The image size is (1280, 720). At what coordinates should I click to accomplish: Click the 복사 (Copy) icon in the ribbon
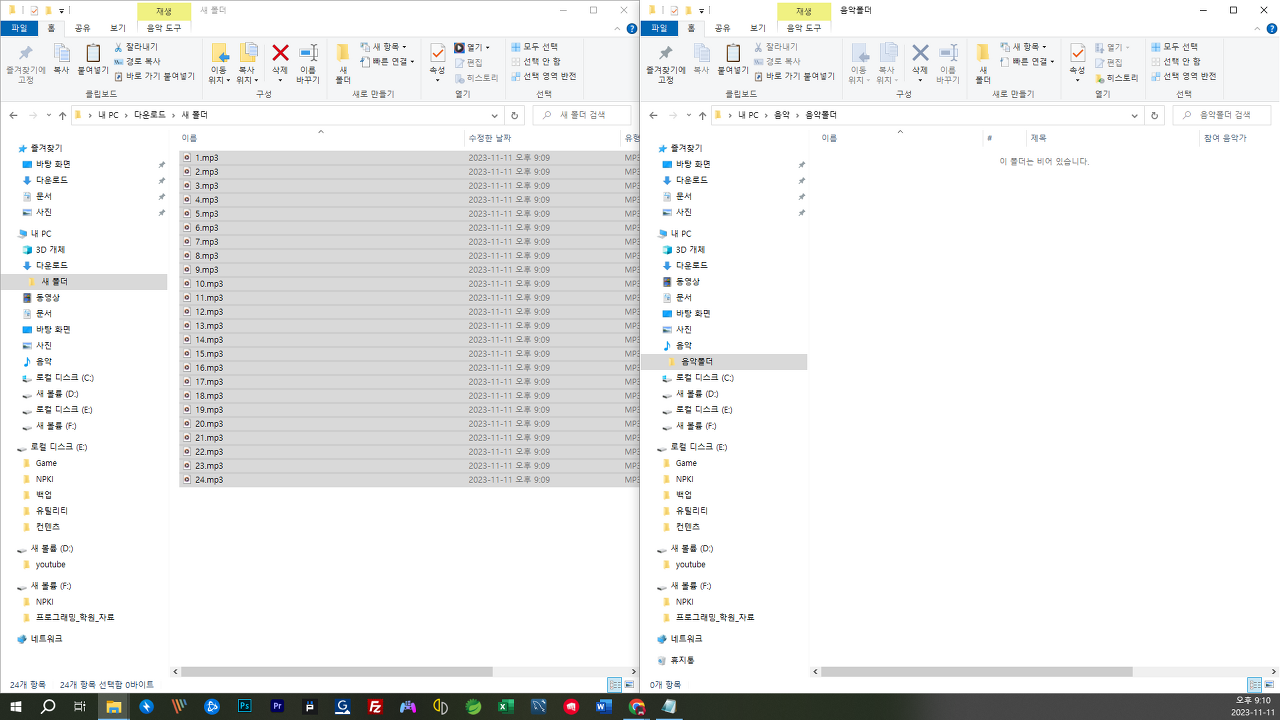61,62
